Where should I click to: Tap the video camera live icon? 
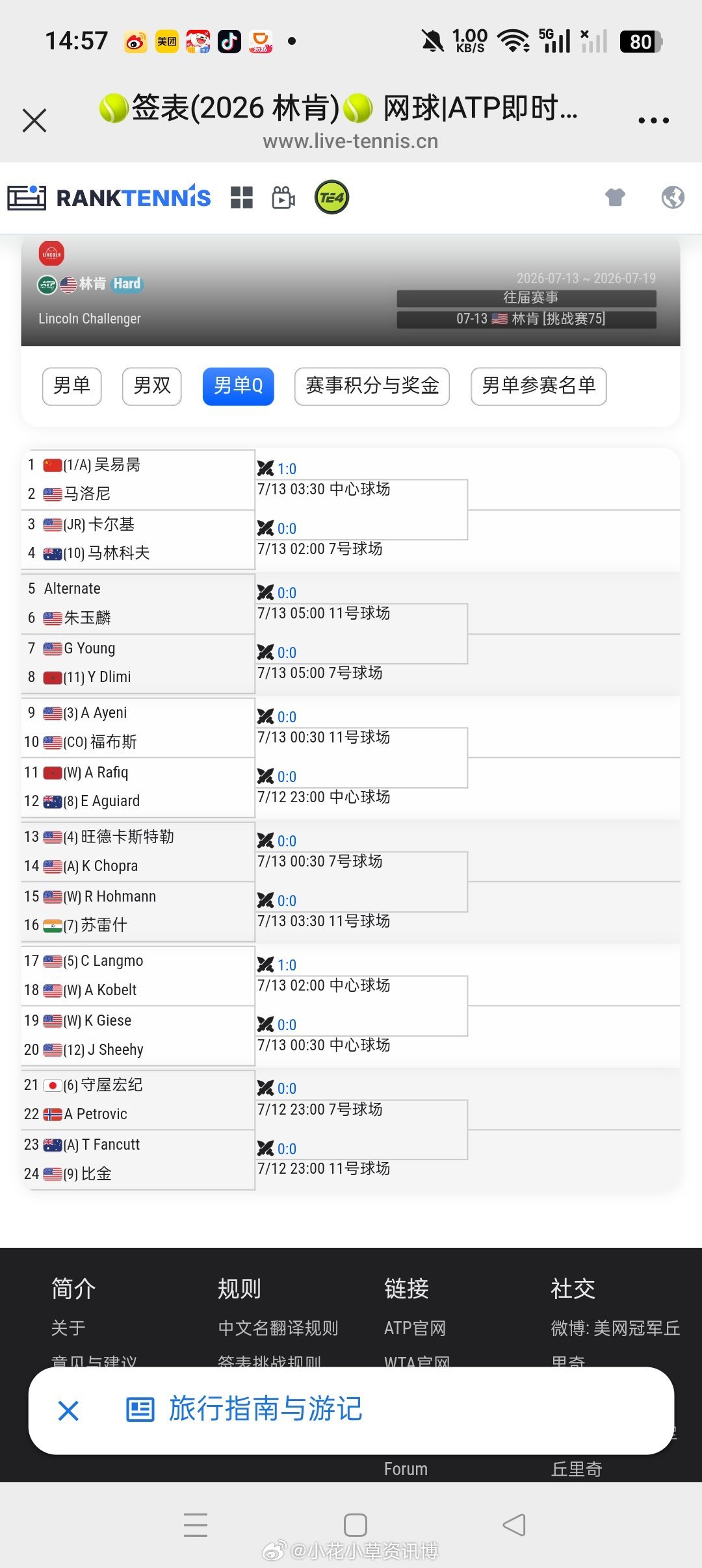[x=283, y=197]
